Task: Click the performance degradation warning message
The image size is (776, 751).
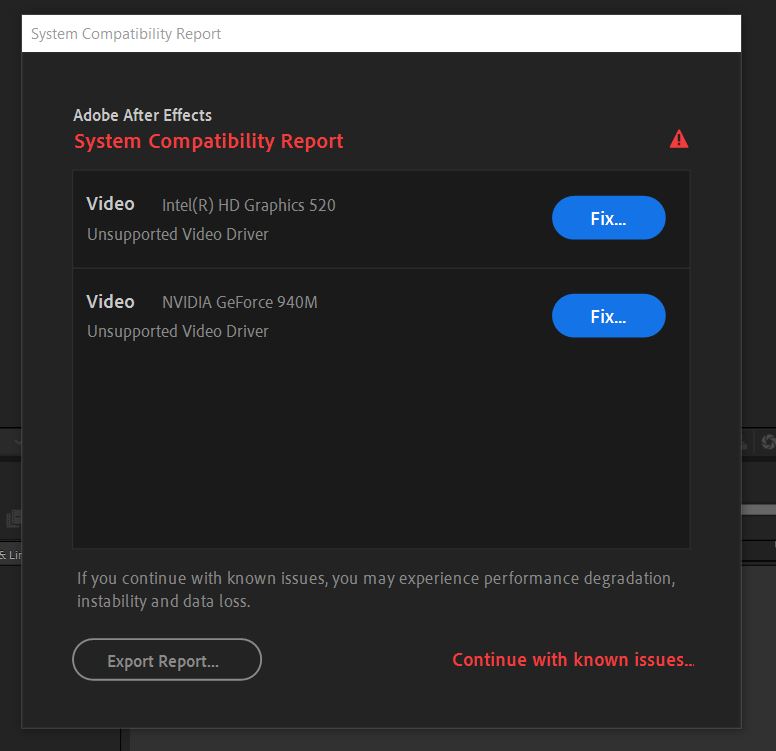Action: [x=376, y=590]
